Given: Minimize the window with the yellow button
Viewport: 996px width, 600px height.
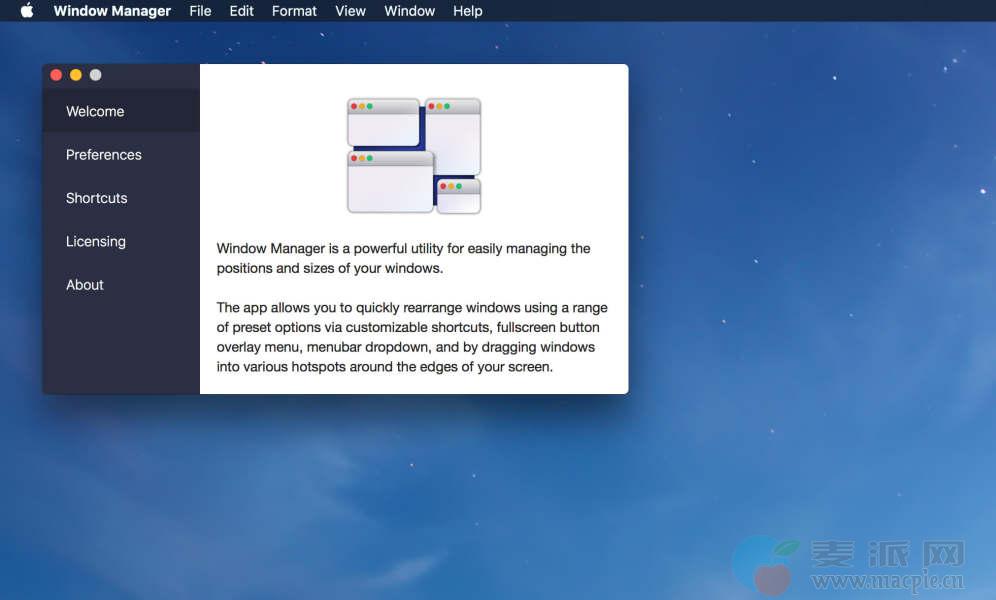Looking at the screenshot, I should [76, 75].
